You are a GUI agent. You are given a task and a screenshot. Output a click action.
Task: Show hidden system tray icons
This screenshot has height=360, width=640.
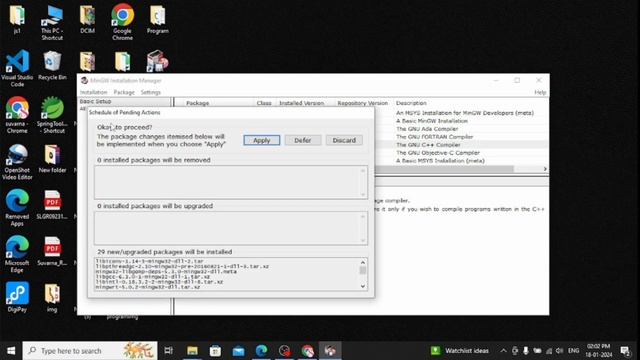pos(503,351)
